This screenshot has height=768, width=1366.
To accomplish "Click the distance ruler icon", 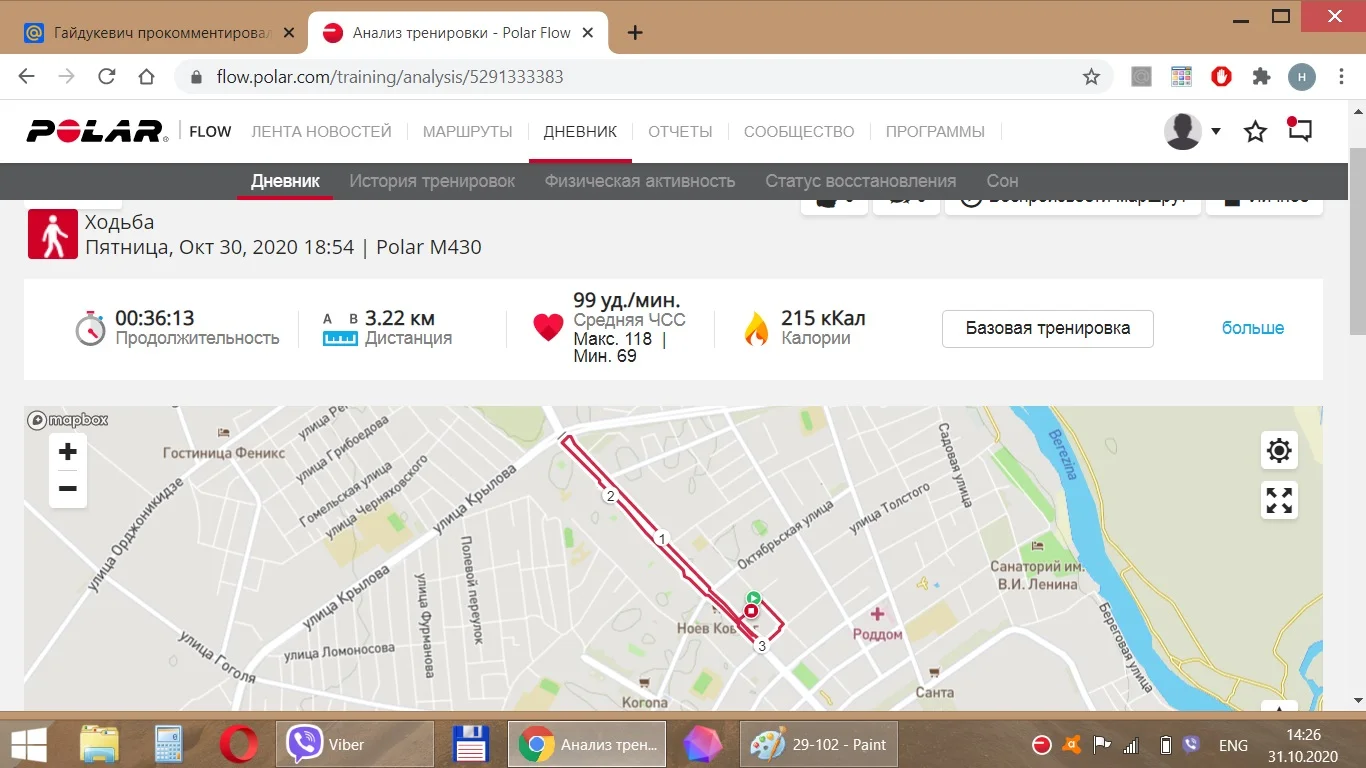I will pos(340,328).
